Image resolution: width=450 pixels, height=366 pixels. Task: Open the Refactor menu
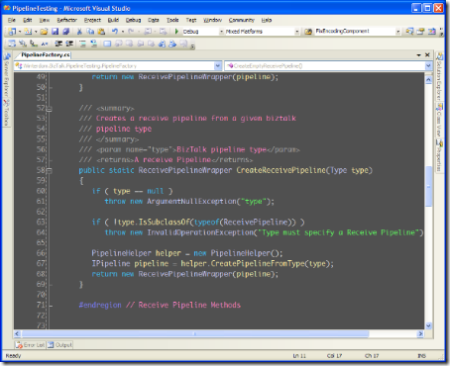tap(67, 20)
